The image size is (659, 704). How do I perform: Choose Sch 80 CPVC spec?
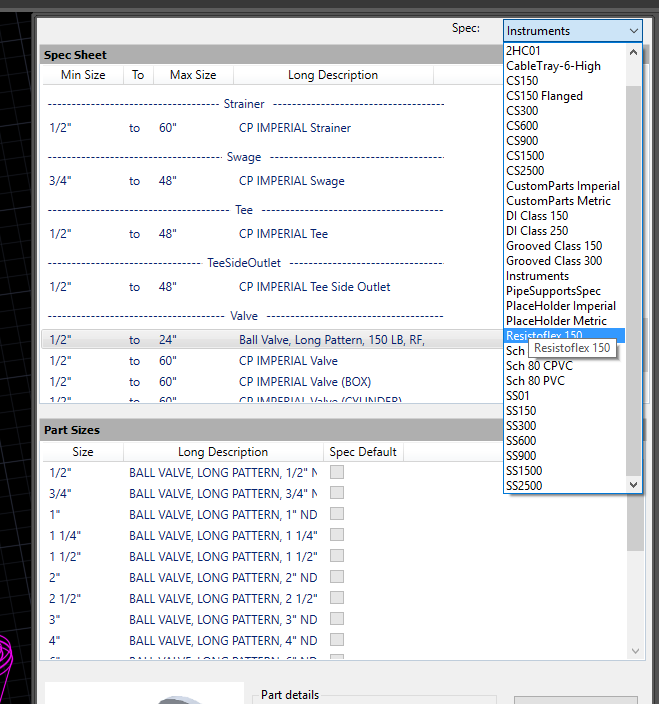[x=565, y=366]
